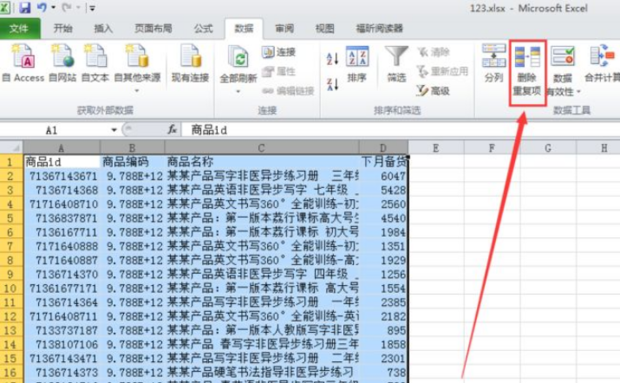Switch to the 插入 ribbon tab
This screenshot has width=620, height=383.
(x=103, y=28)
